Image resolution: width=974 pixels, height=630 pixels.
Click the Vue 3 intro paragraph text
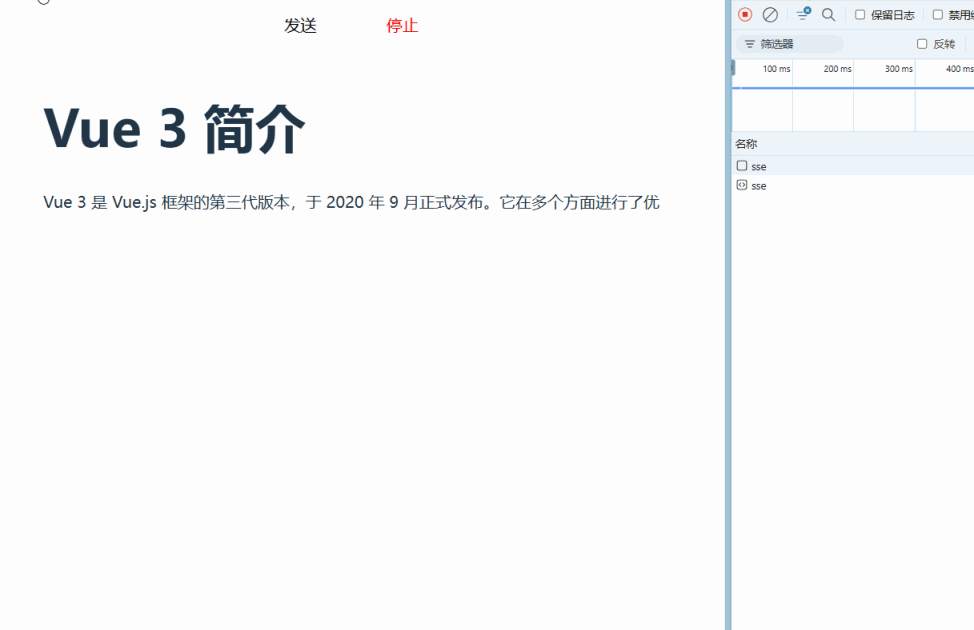(351, 202)
